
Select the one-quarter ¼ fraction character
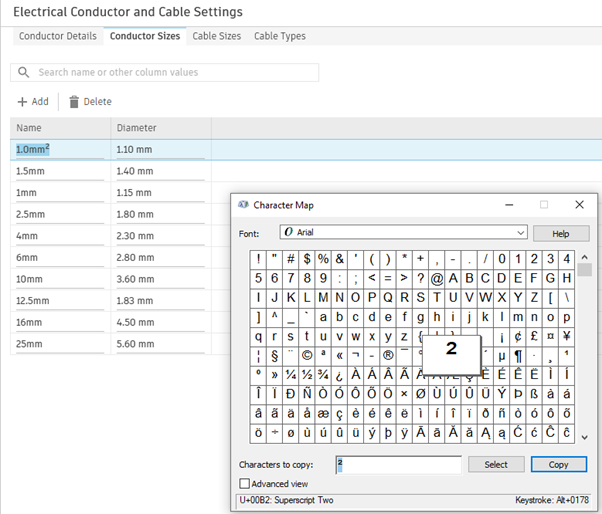click(291, 375)
